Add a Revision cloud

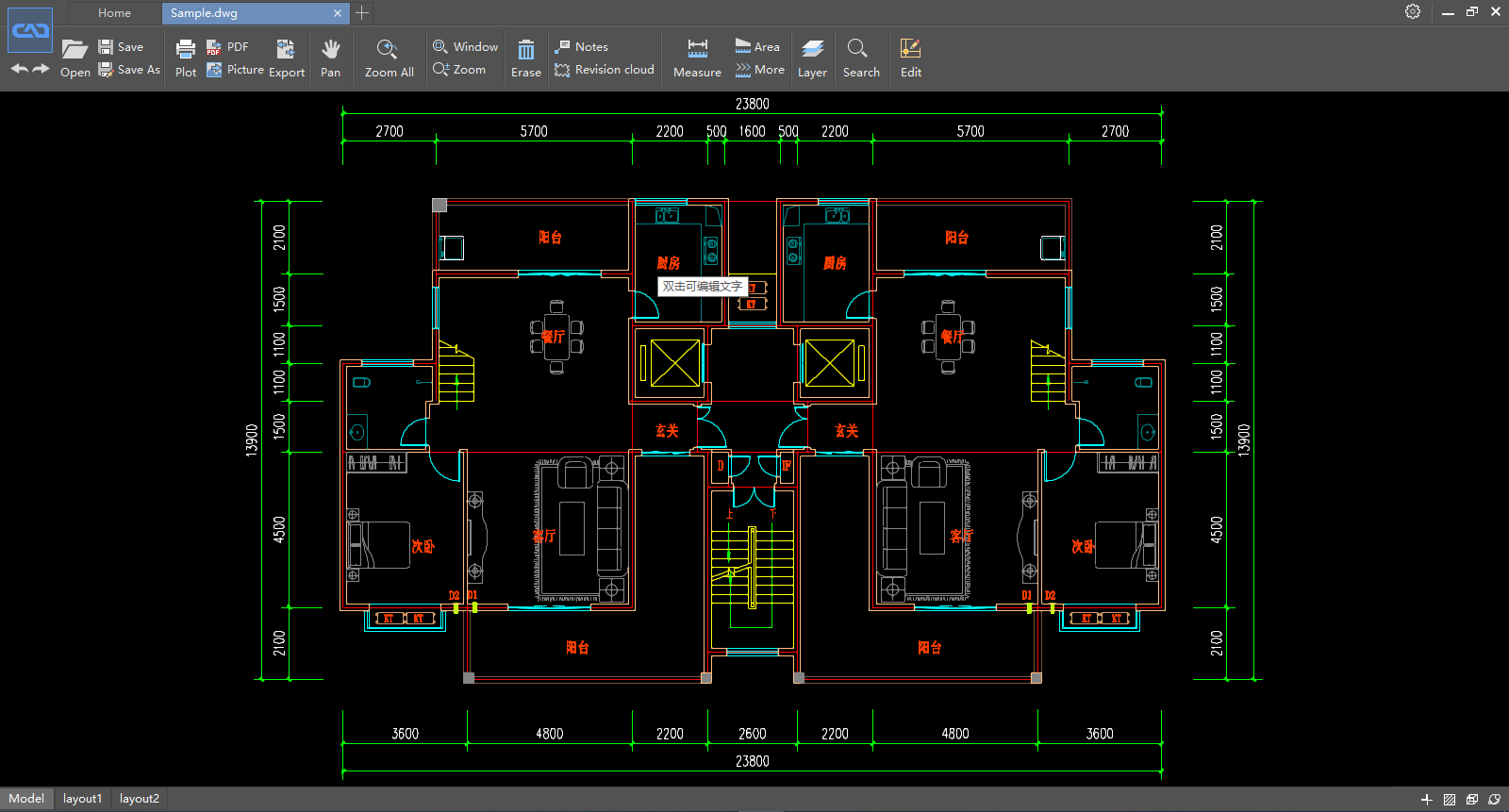[x=605, y=70]
